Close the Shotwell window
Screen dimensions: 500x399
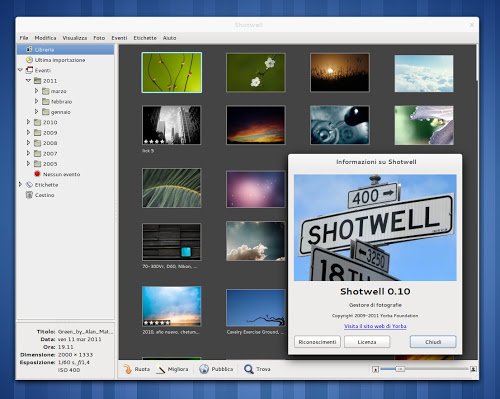point(472,25)
